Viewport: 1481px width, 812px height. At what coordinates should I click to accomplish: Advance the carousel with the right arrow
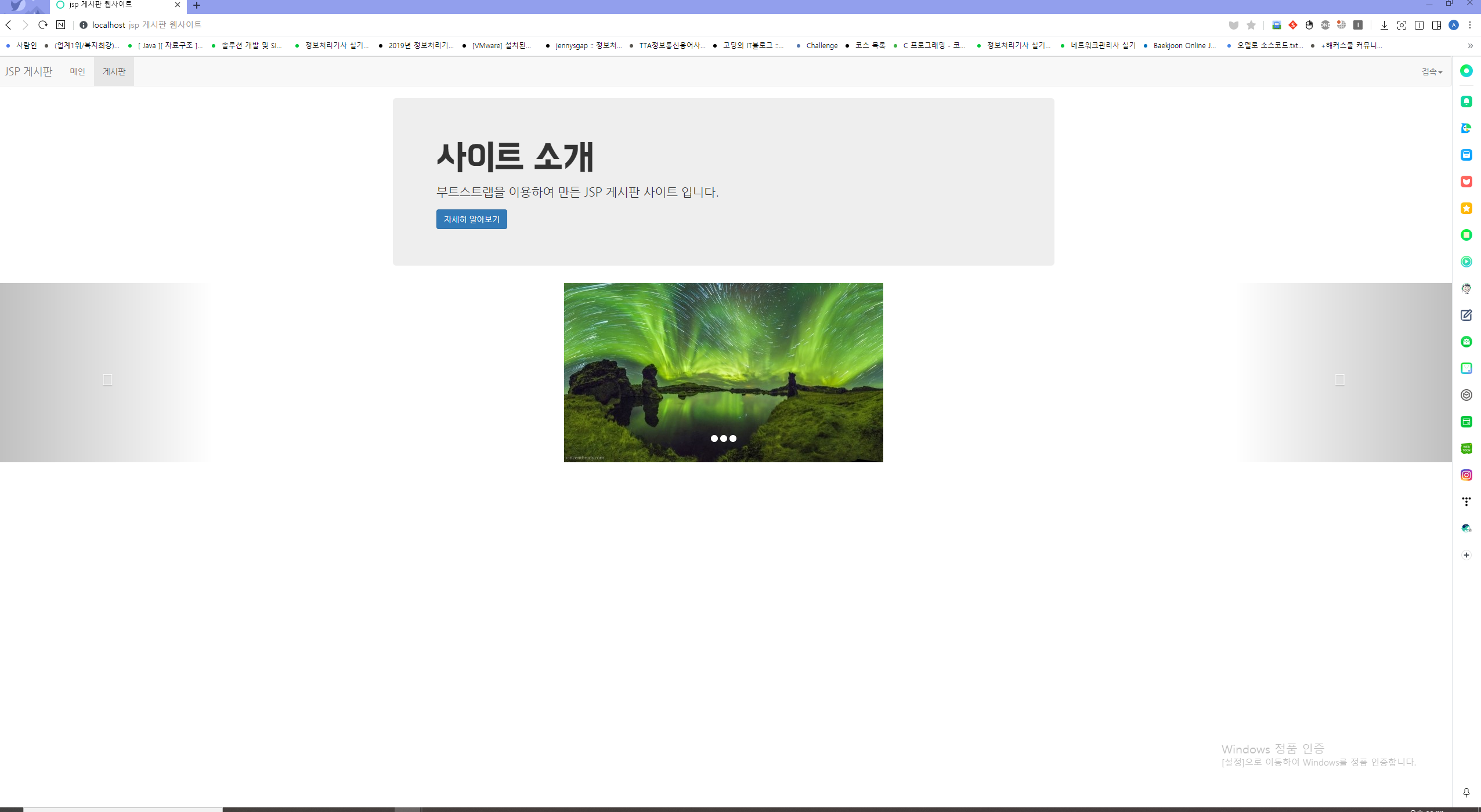pyautogui.click(x=1339, y=379)
